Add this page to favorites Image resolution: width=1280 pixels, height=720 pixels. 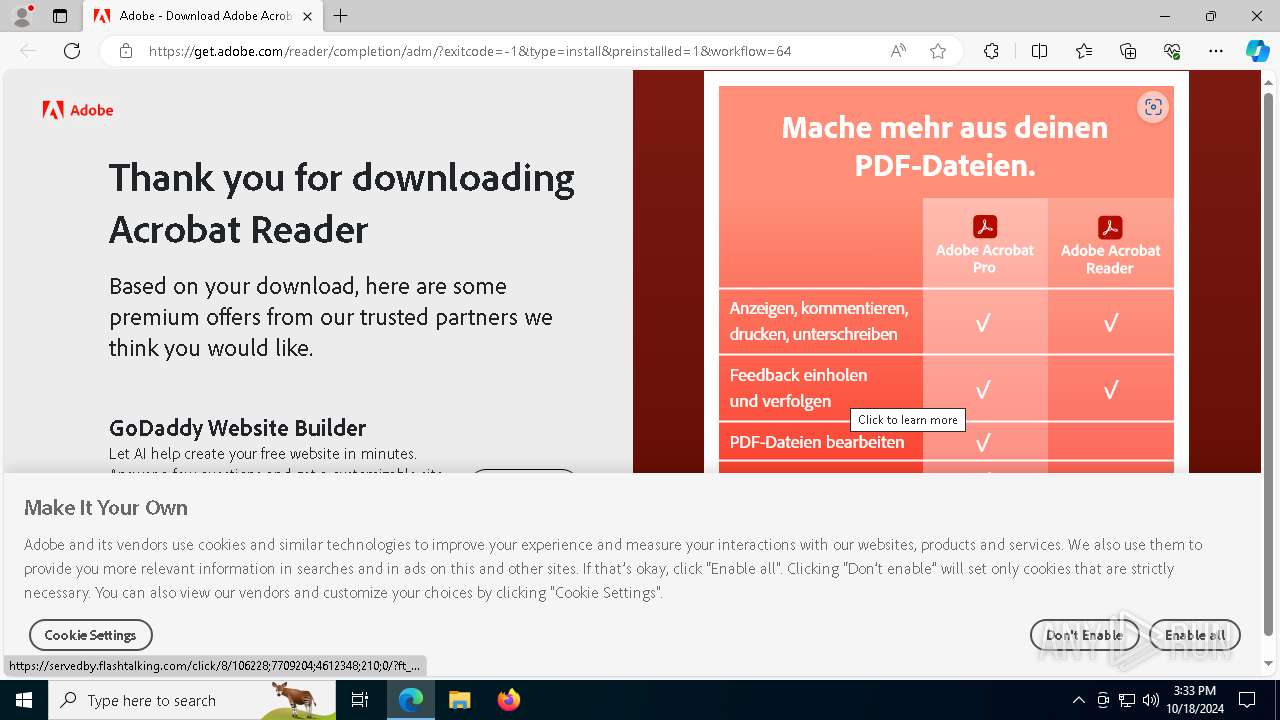(938, 51)
